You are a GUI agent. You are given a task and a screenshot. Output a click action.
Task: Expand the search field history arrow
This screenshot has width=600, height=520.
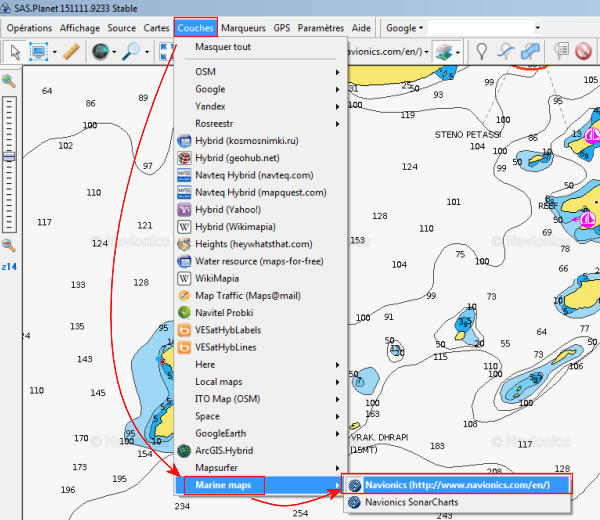[537, 28]
